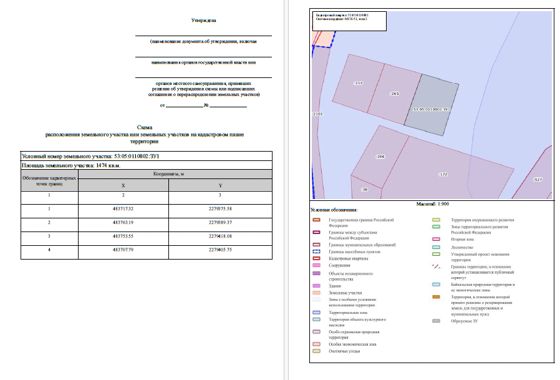Viewport: 560px width, 380px height.
Task: Click the 'Образуемые ЗУ' legend label
Action: (464, 321)
